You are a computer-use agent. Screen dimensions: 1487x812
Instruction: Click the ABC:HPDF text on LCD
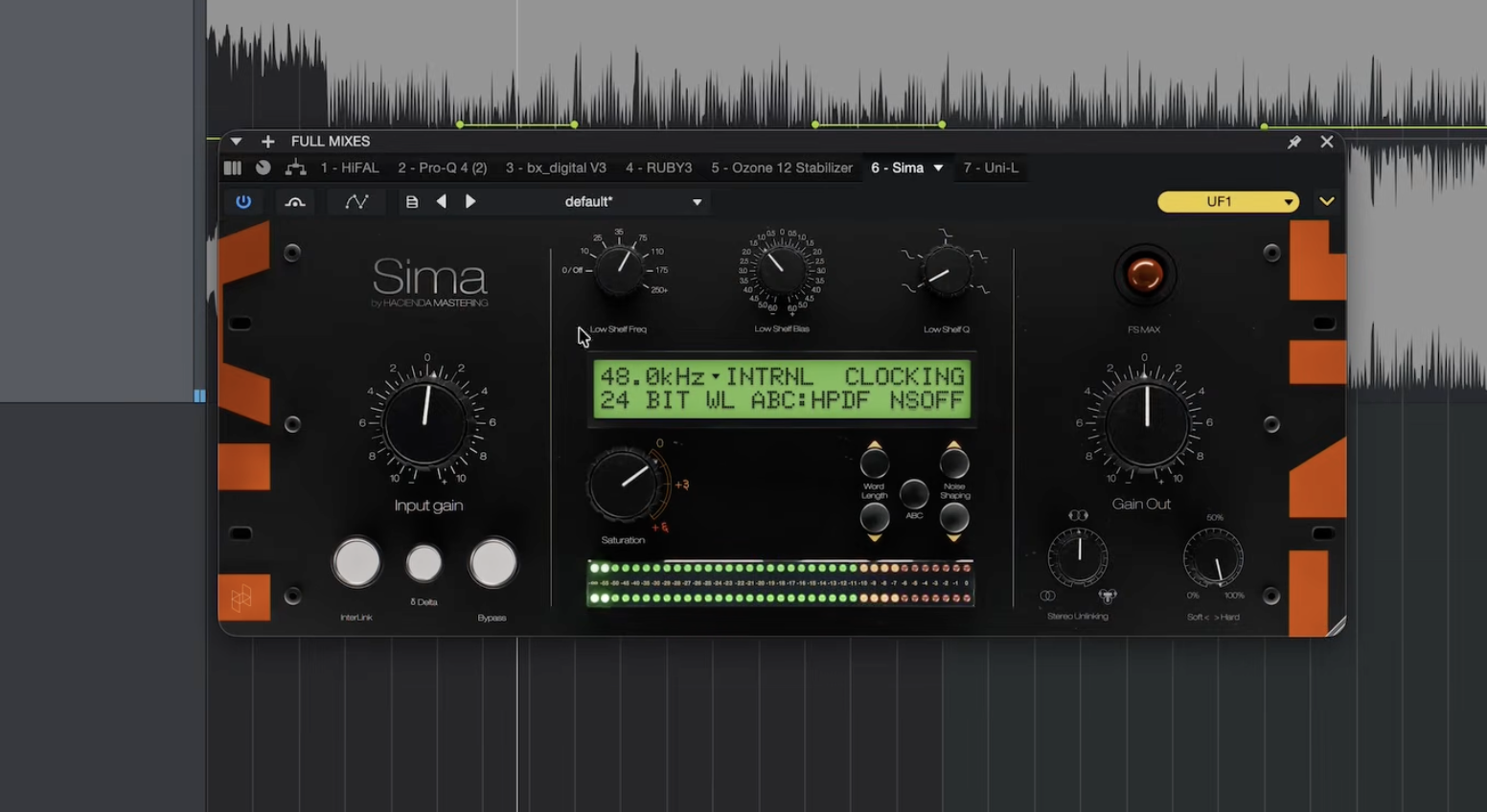[810, 400]
